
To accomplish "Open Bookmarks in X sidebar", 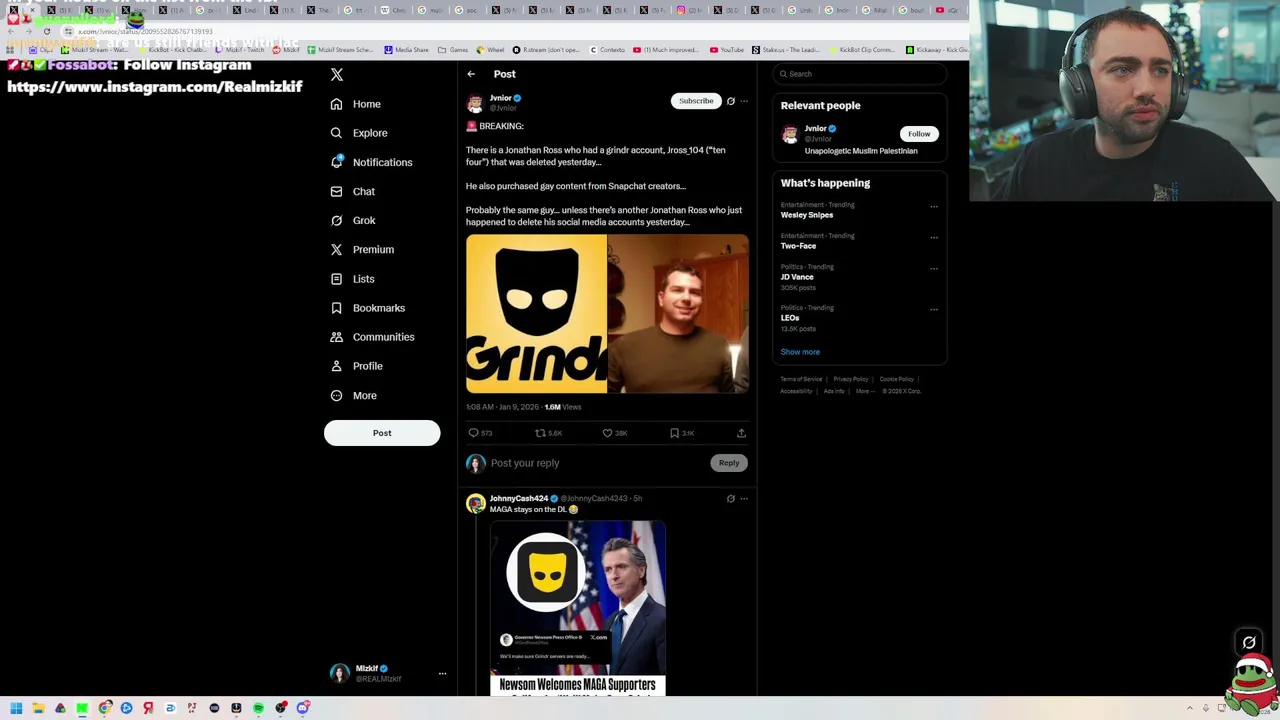I will click(367, 308).
